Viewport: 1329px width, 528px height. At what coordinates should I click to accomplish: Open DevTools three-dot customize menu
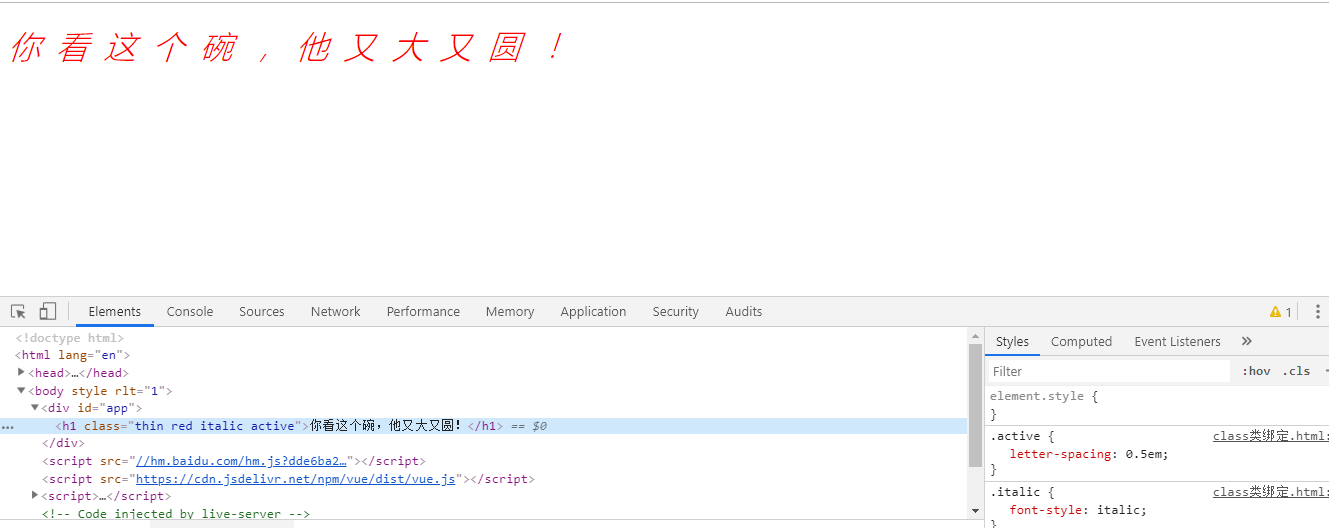(x=1318, y=312)
